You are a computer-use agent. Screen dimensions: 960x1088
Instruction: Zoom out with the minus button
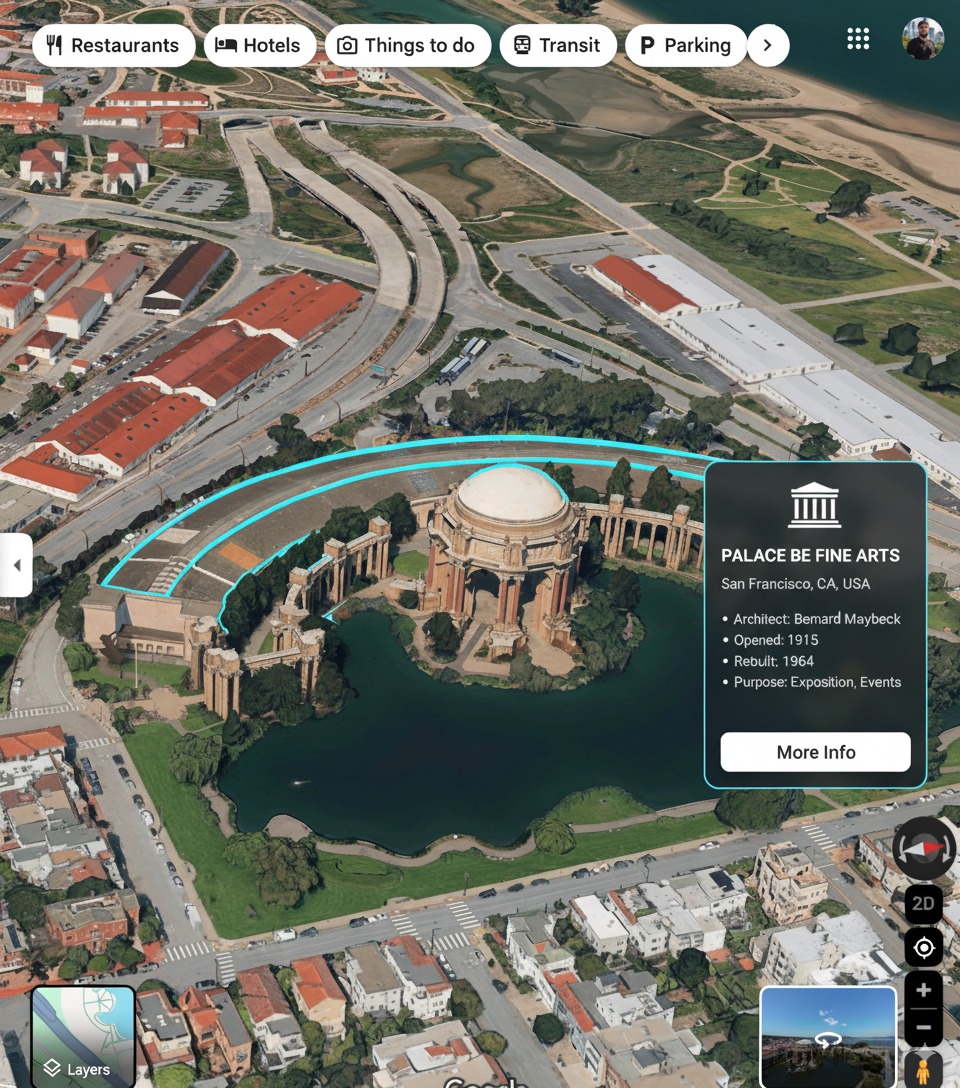click(x=924, y=1027)
